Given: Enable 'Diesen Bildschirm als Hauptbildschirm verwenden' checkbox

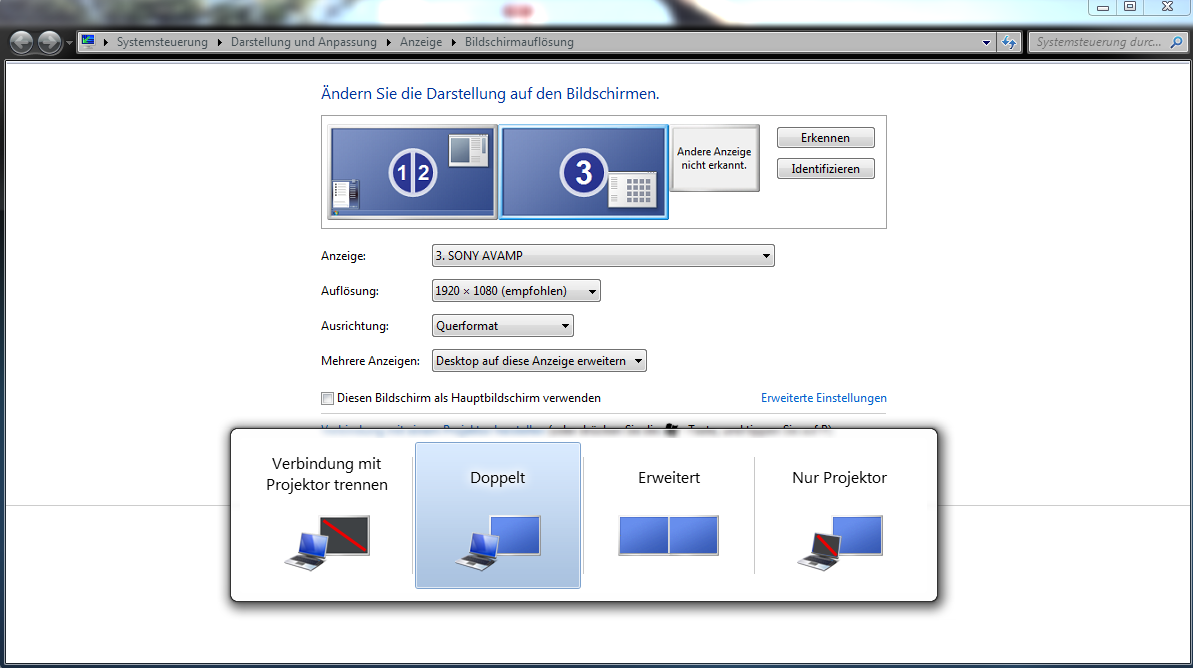Looking at the screenshot, I should 327,398.
